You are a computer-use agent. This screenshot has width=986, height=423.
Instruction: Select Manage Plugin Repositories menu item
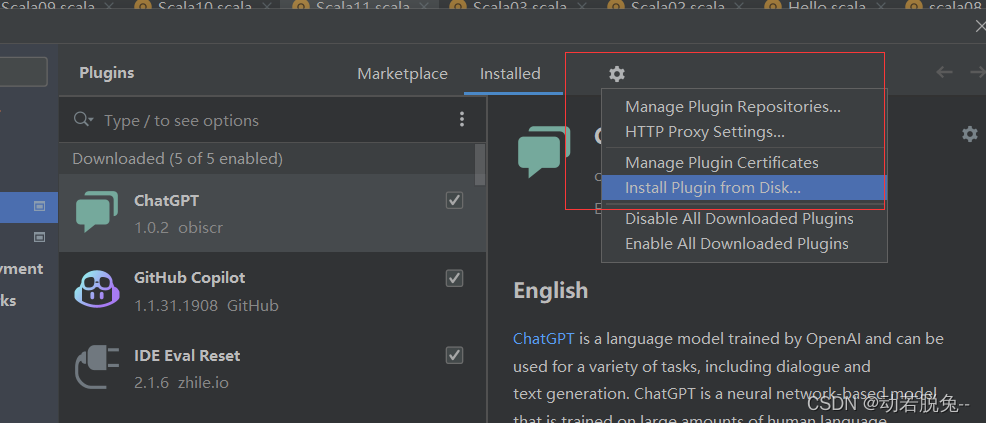pos(745,107)
